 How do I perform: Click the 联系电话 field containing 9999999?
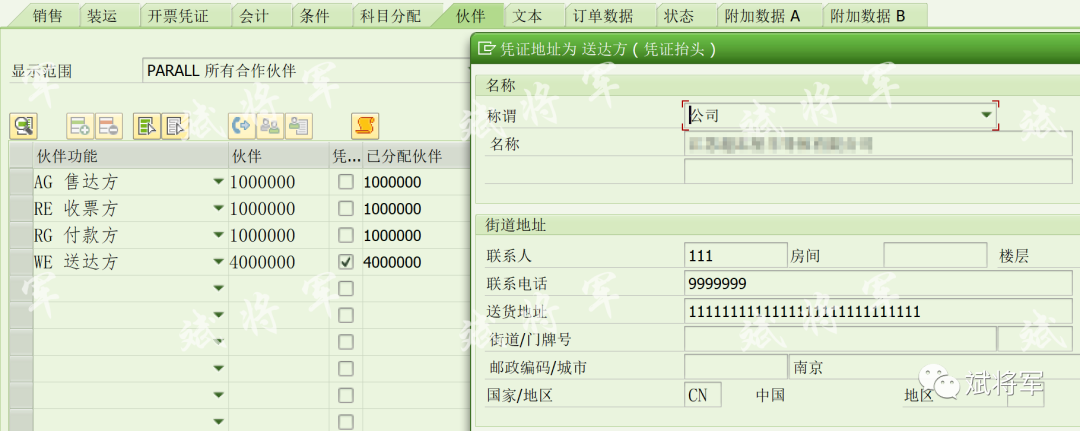878,283
